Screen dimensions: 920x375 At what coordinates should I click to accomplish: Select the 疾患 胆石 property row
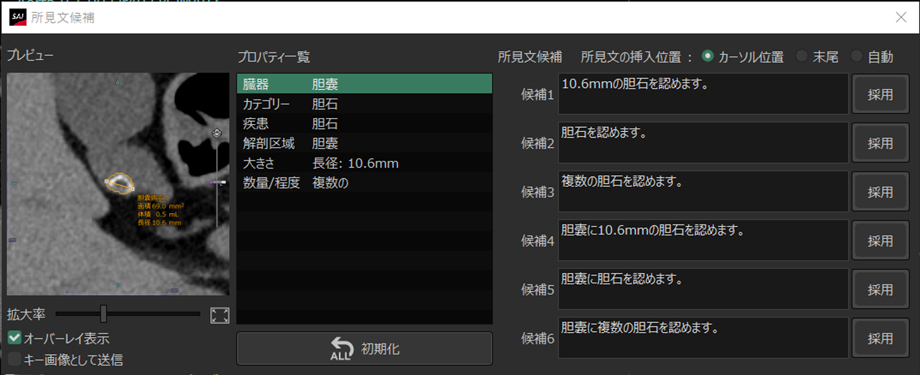364,124
